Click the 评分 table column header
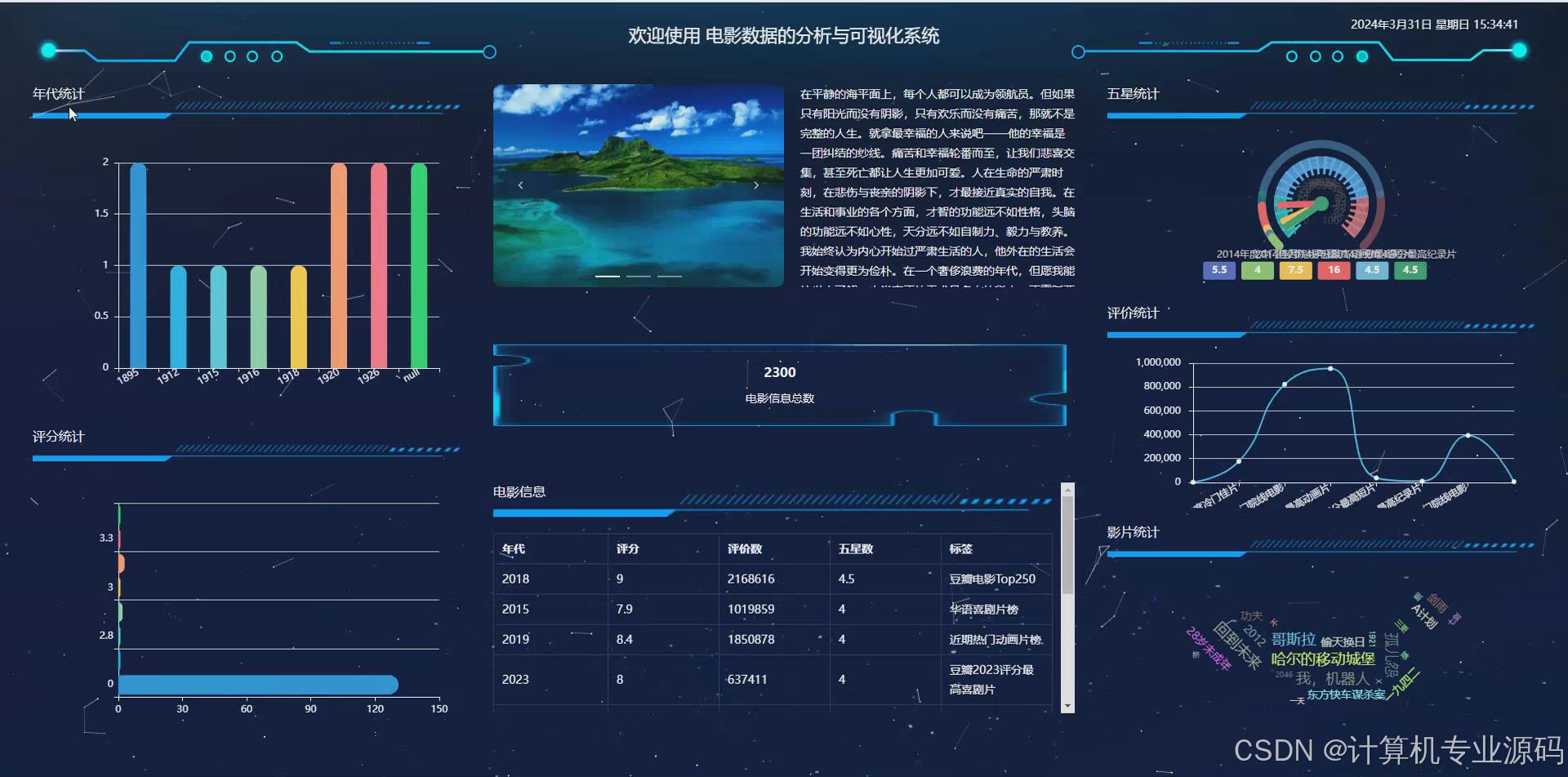The image size is (1568, 777). click(628, 548)
